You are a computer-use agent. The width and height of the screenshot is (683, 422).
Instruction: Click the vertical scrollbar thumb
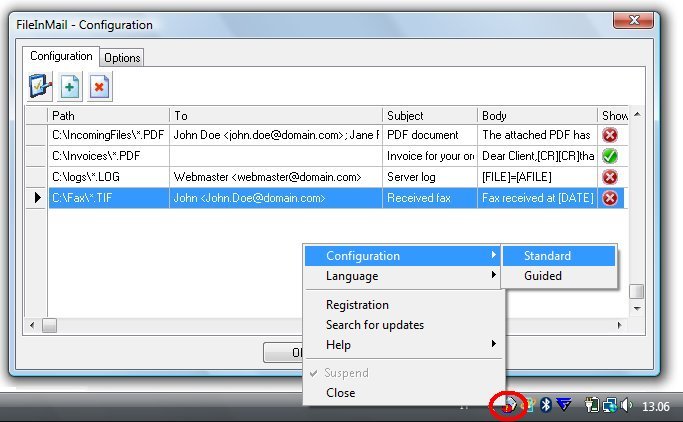click(x=637, y=291)
